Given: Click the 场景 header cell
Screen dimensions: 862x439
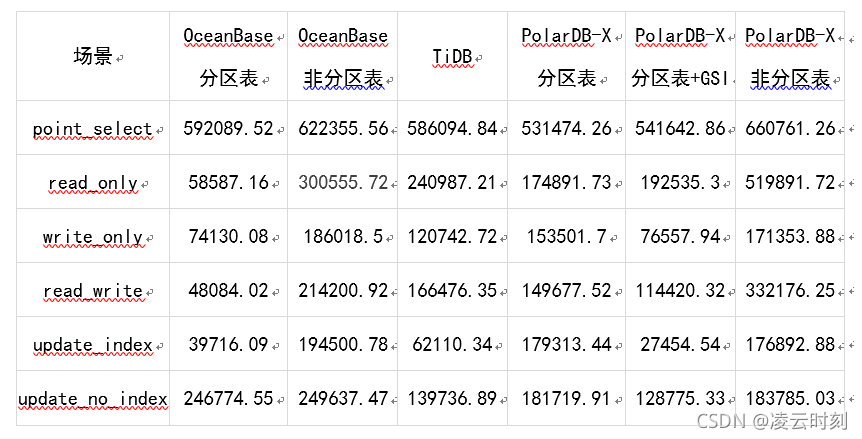Looking at the screenshot, I should (x=92, y=56).
